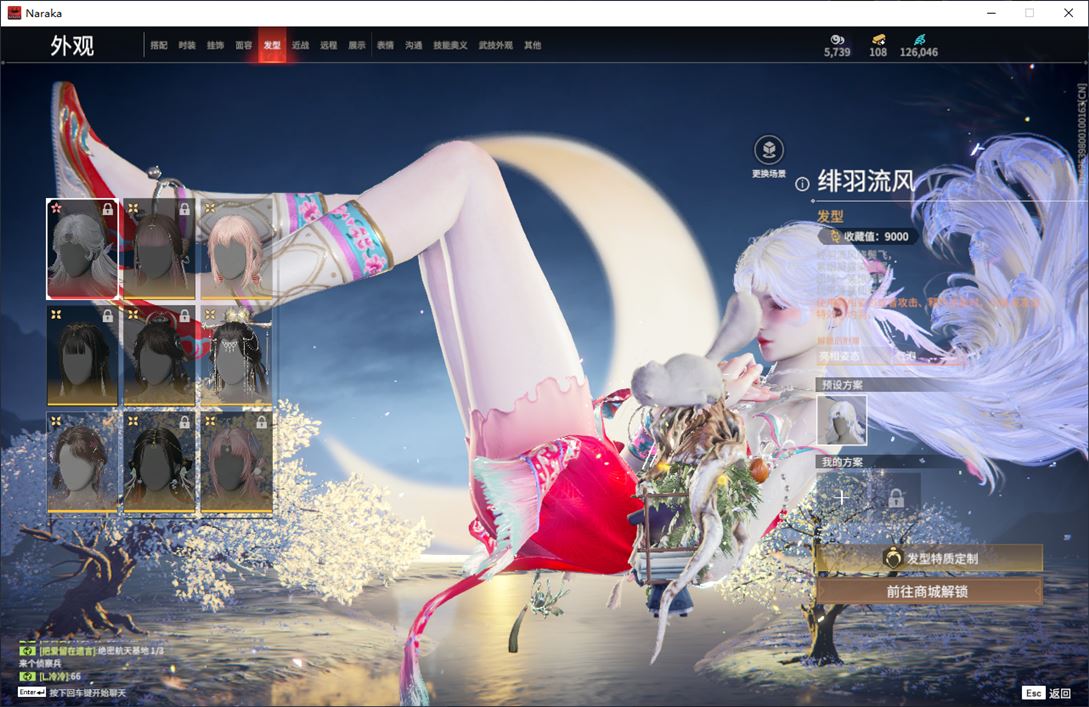1089x707 pixels.
Task: Click the 绝密航天基地 1/3 chat line text
Action: (x=131, y=651)
